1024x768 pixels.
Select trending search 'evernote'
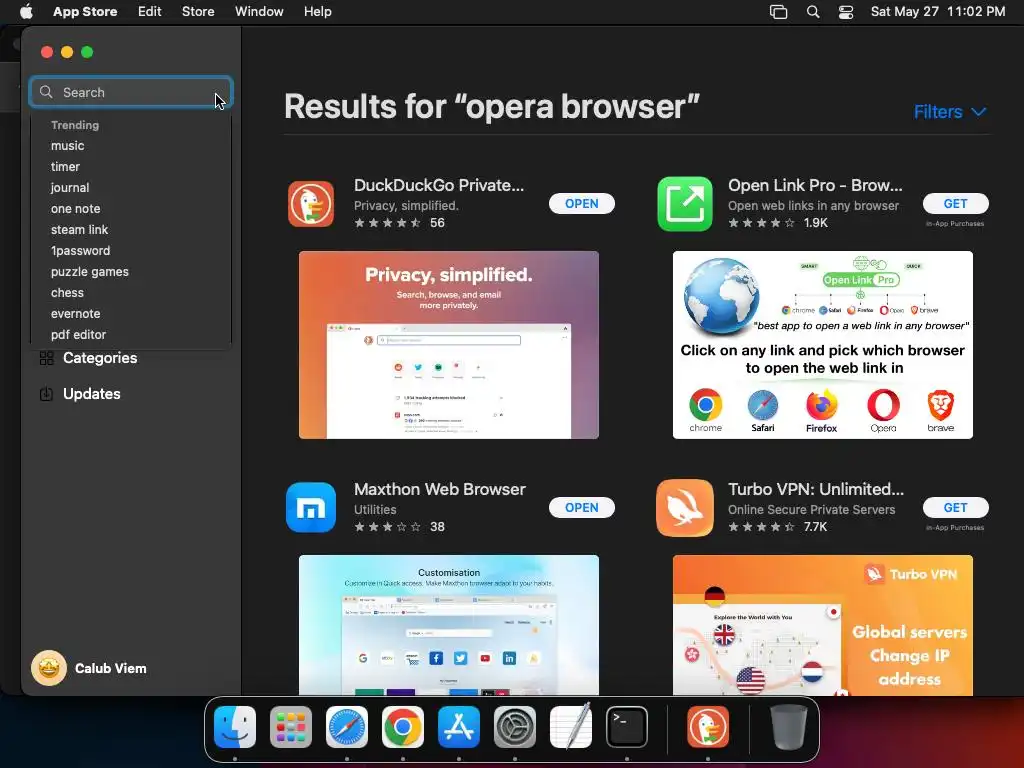[76, 313]
